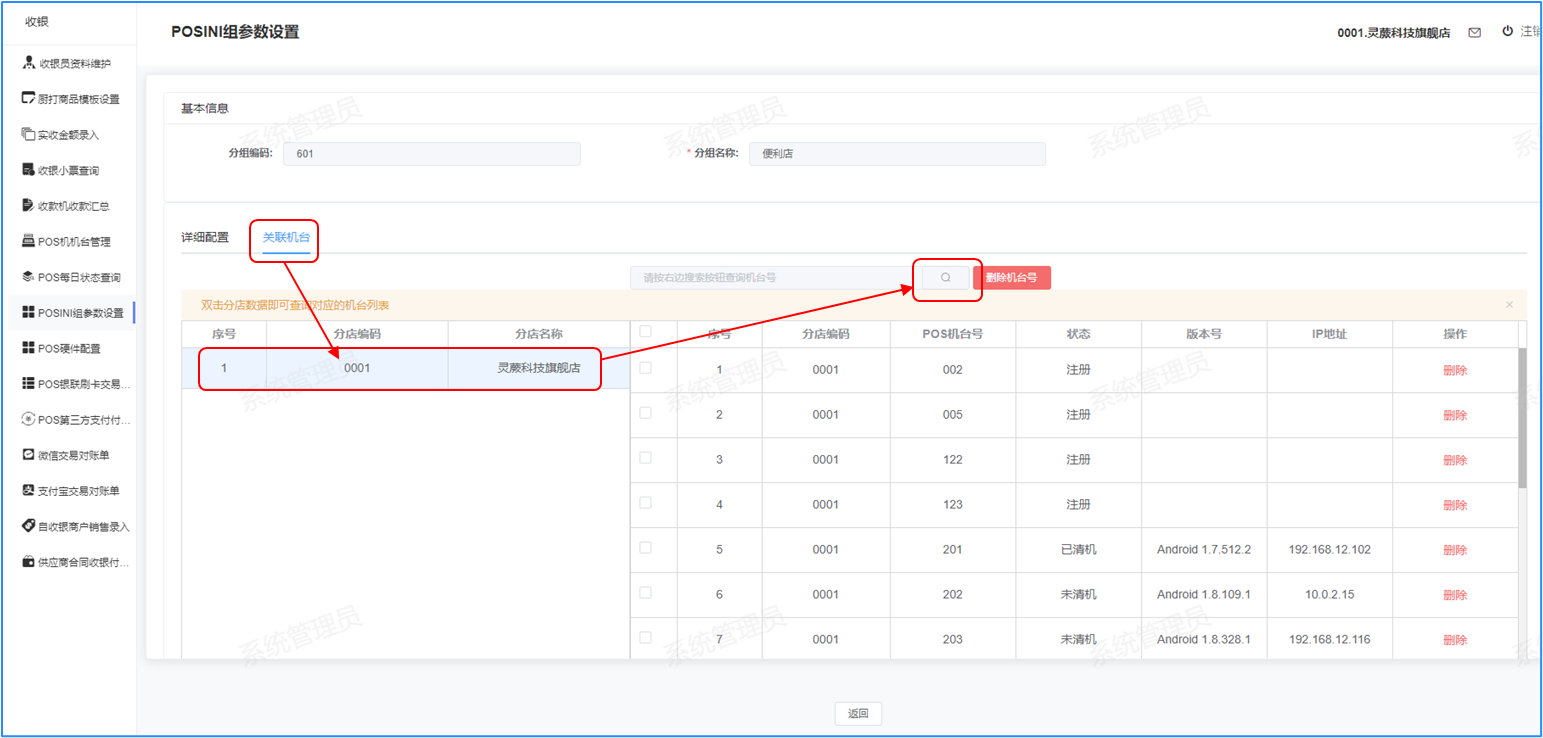Screen dimensions: 1543x738
Task: Click the 未清机 status of machine 202
Action: [x=1078, y=595]
